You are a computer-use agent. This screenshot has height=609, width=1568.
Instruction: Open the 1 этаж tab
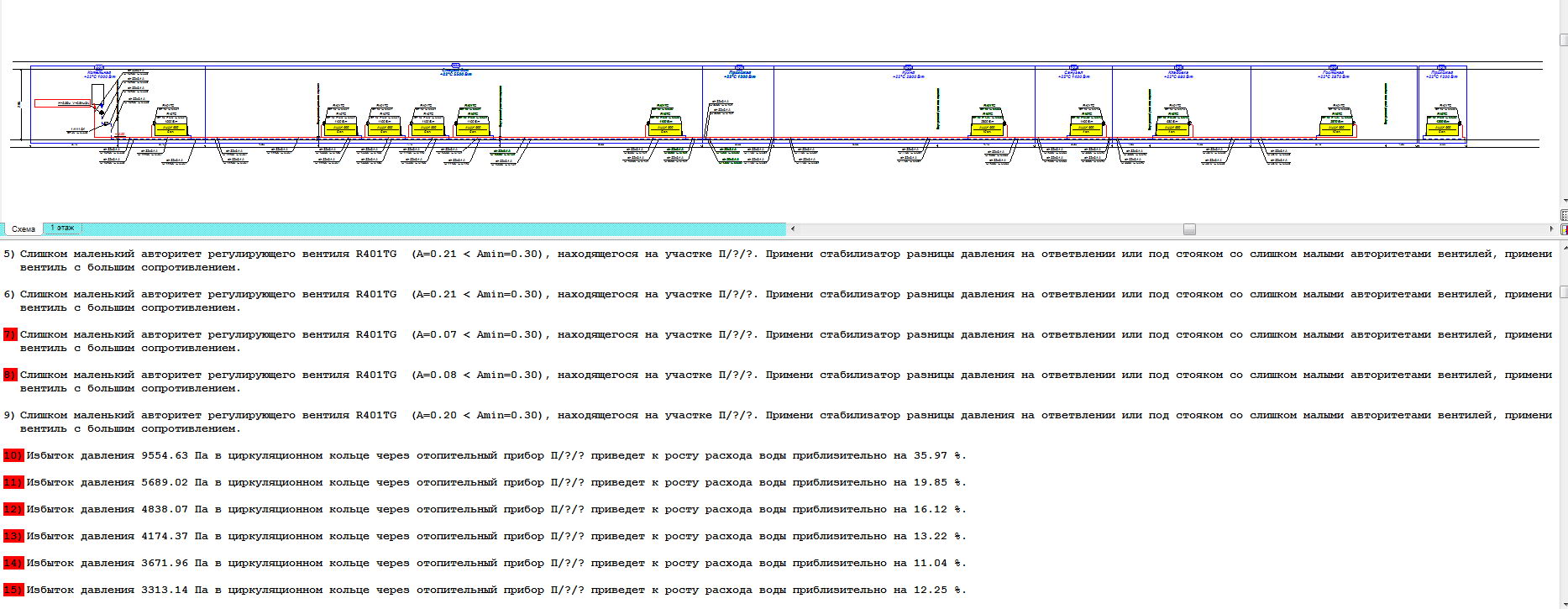pyautogui.click(x=62, y=228)
